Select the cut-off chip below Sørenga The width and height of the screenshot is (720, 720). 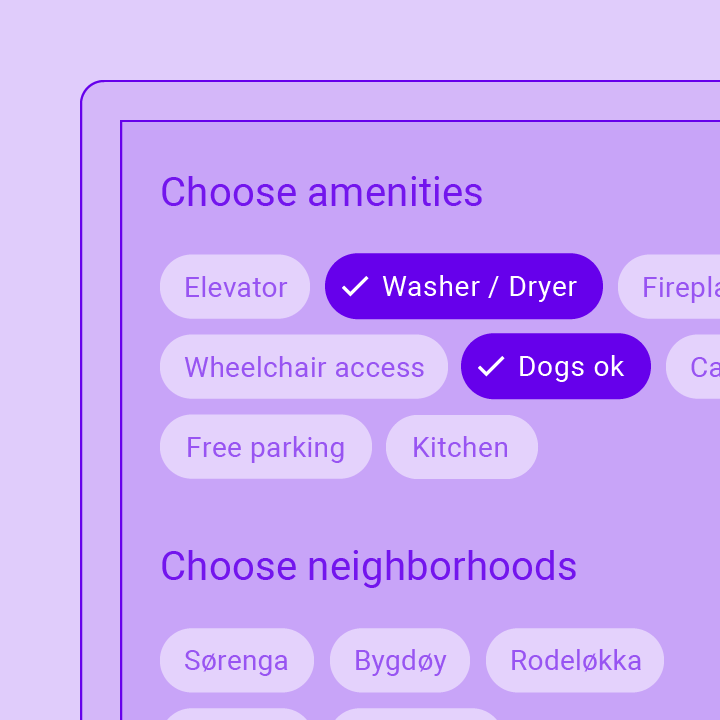237,714
